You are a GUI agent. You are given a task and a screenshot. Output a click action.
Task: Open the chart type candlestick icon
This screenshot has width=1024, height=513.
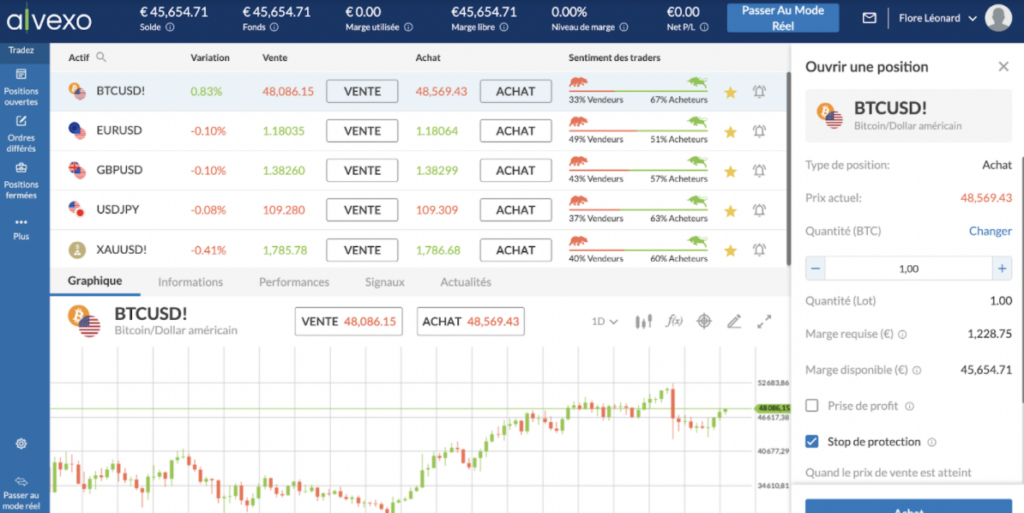(x=644, y=321)
